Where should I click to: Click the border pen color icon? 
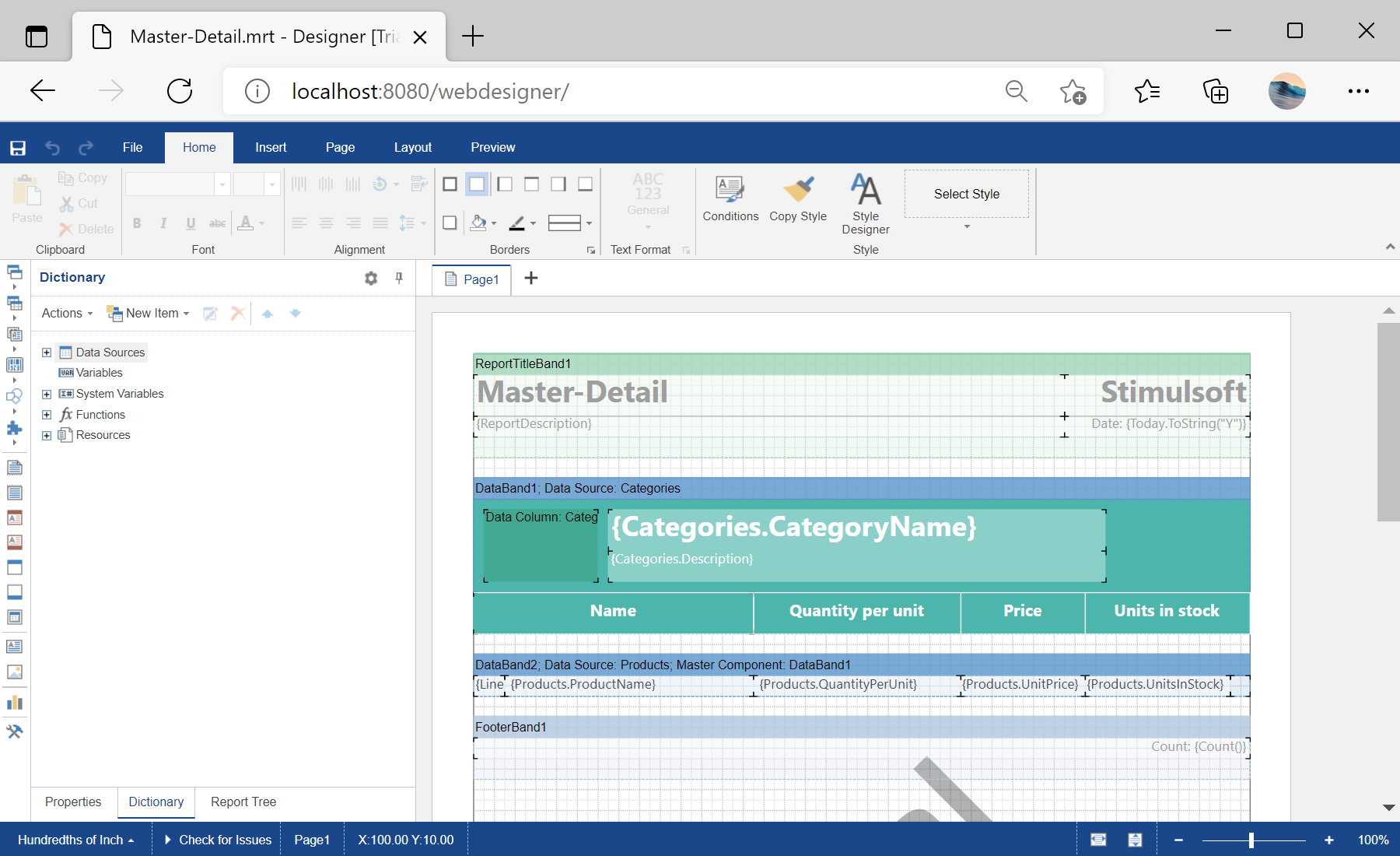pos(517,223)
